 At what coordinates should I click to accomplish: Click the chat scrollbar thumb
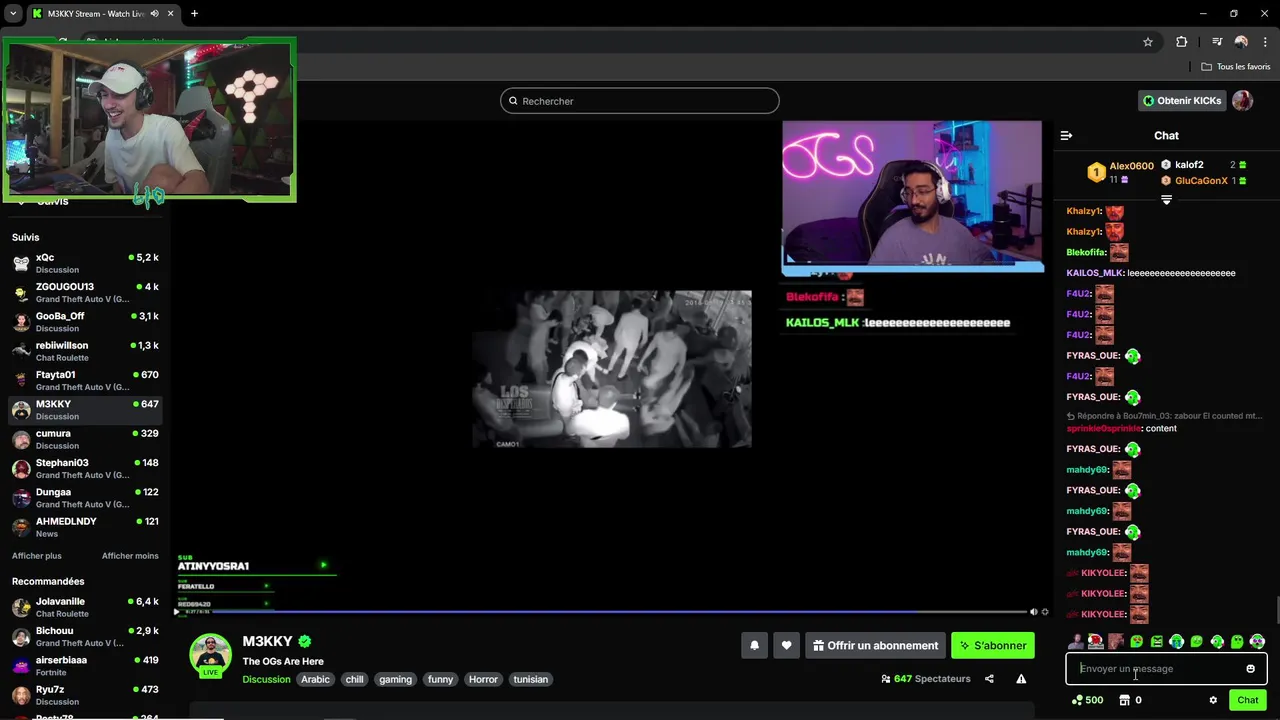(1277, 608)
